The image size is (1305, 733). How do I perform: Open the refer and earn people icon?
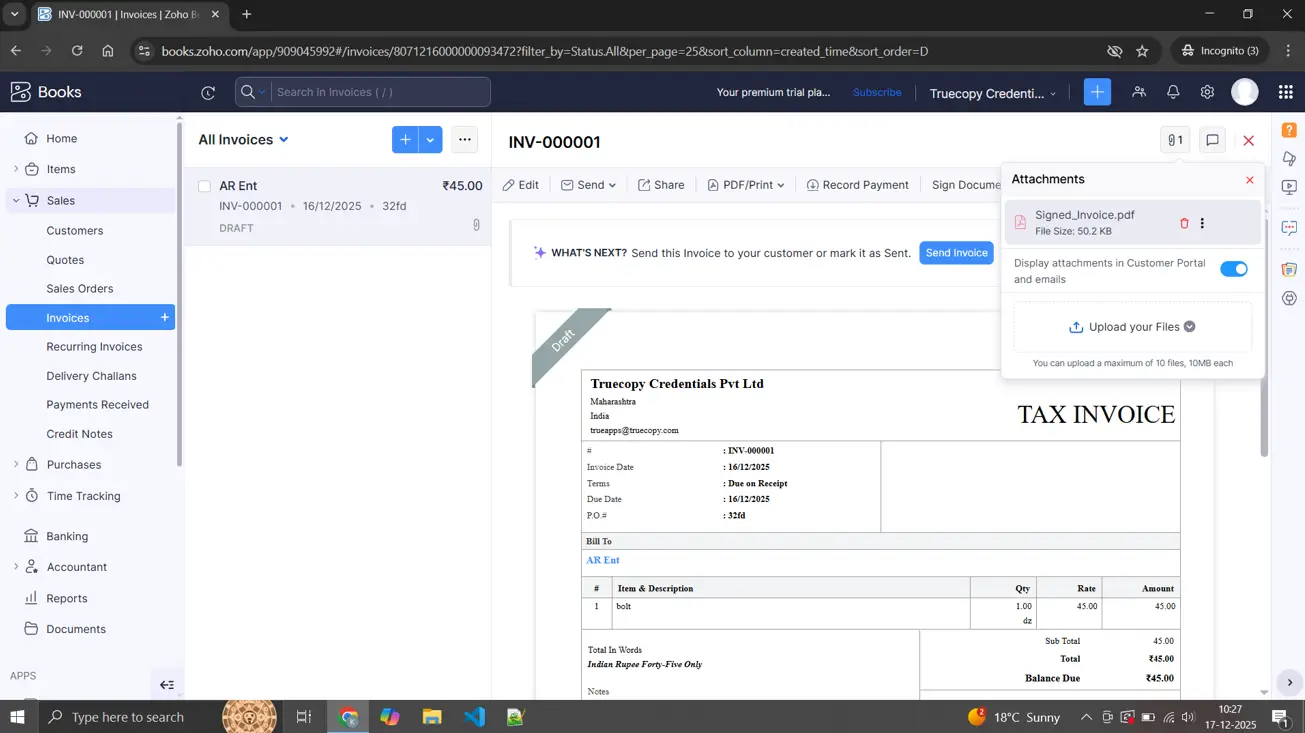click(1139, 92)
